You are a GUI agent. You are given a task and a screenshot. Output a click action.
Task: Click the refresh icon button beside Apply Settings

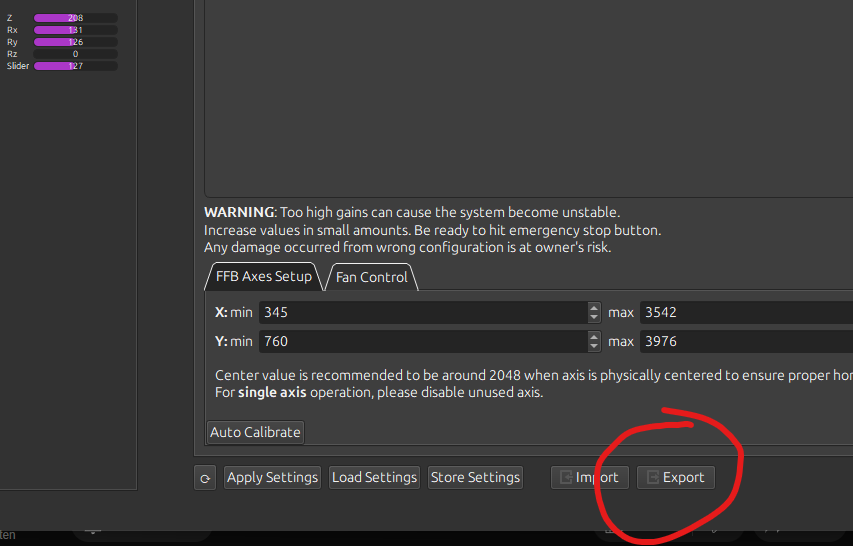pyautogui.click(x=205, y=477)
